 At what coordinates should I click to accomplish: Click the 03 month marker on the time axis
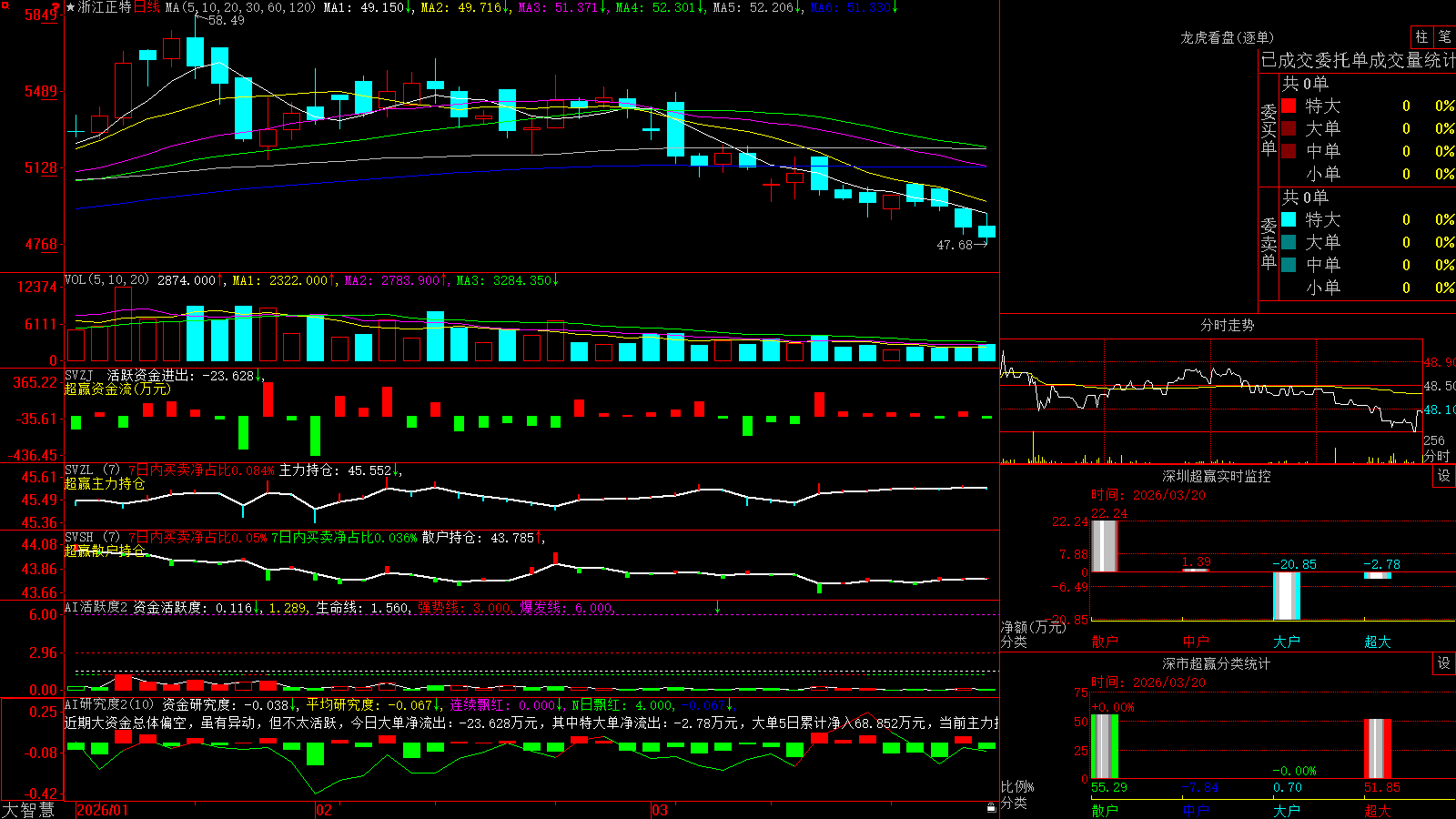click(660, 810)
